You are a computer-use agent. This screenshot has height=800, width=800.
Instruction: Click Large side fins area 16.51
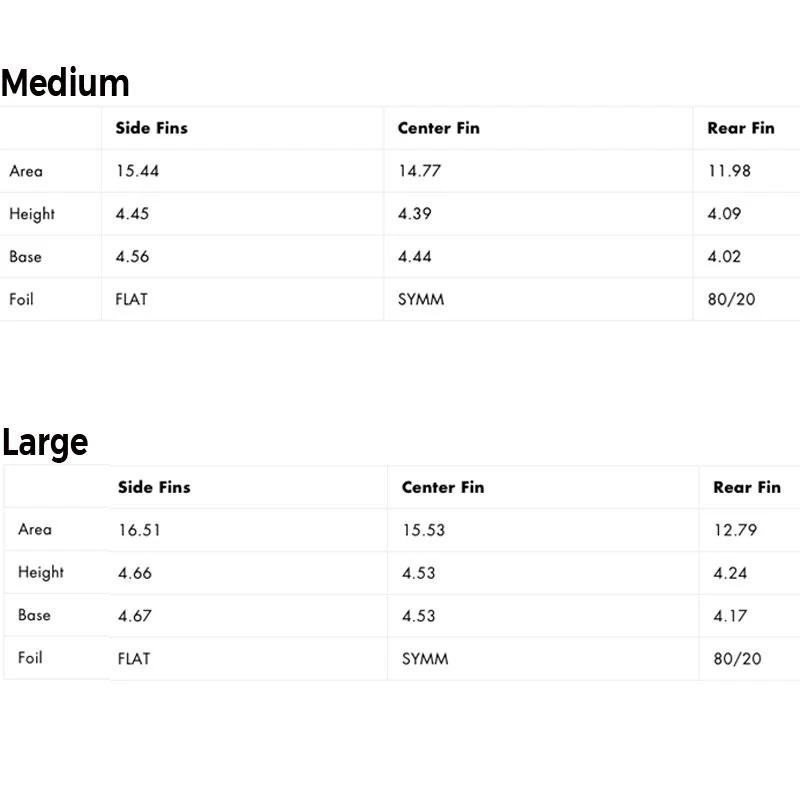pos(139,530)
